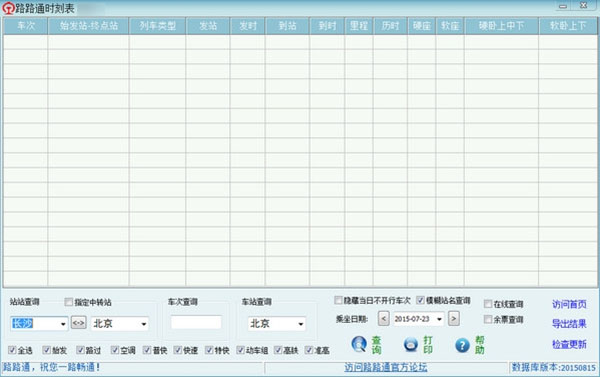
Task: Uncheck the 准高 checkbox
Action: tap(309, 350)
